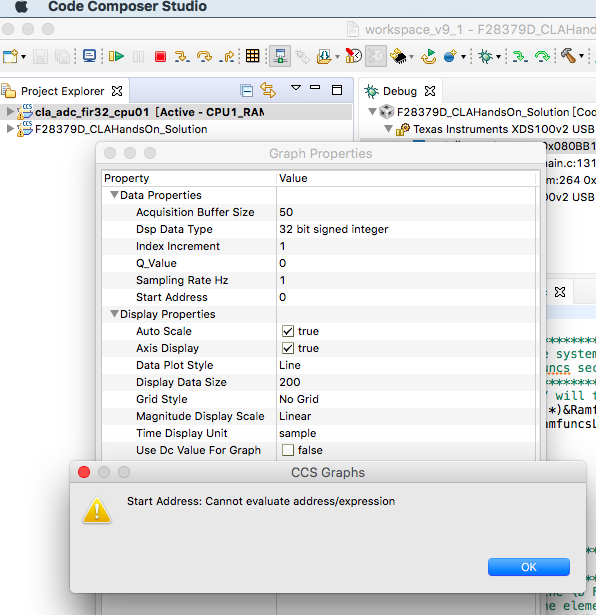
Task: Click the Build hammer icon
Action: [568, 56]
